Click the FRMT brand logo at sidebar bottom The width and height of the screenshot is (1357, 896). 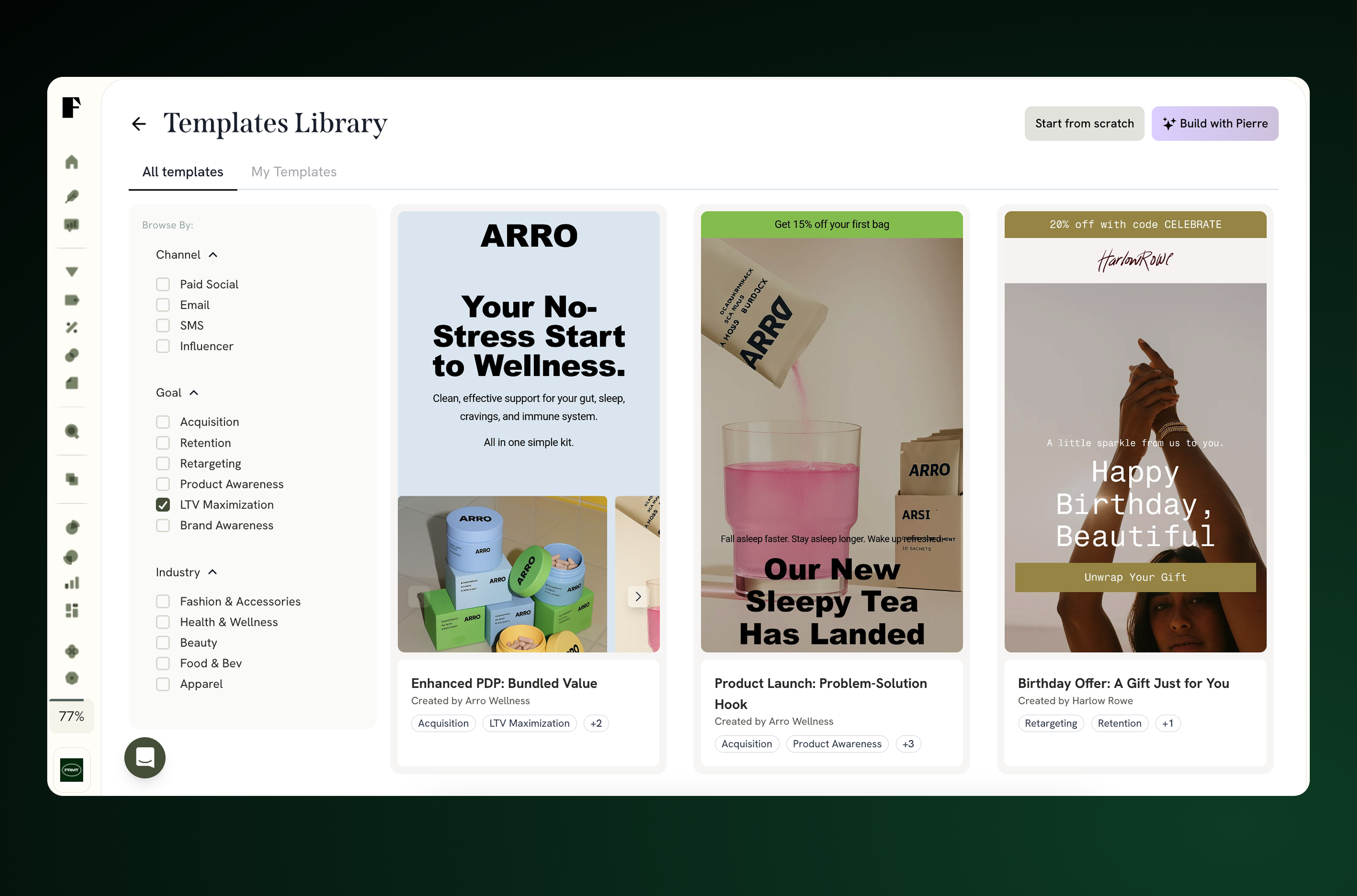click(71, 770)
